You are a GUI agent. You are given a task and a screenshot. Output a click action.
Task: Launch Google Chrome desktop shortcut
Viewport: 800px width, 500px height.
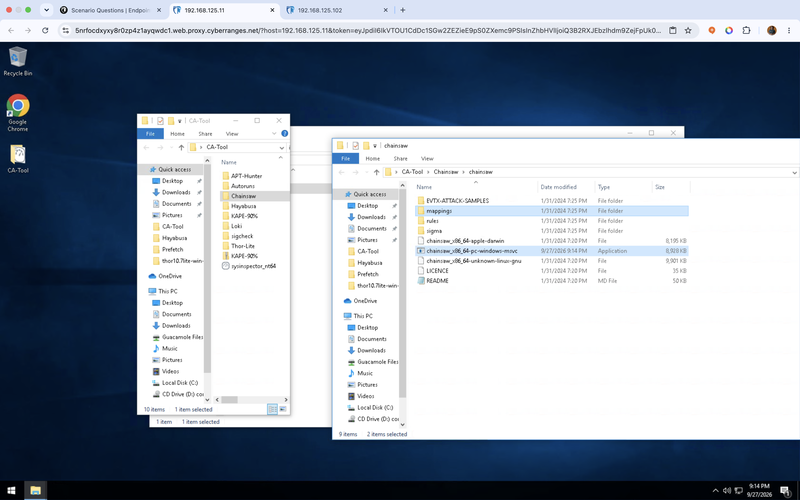17,113
